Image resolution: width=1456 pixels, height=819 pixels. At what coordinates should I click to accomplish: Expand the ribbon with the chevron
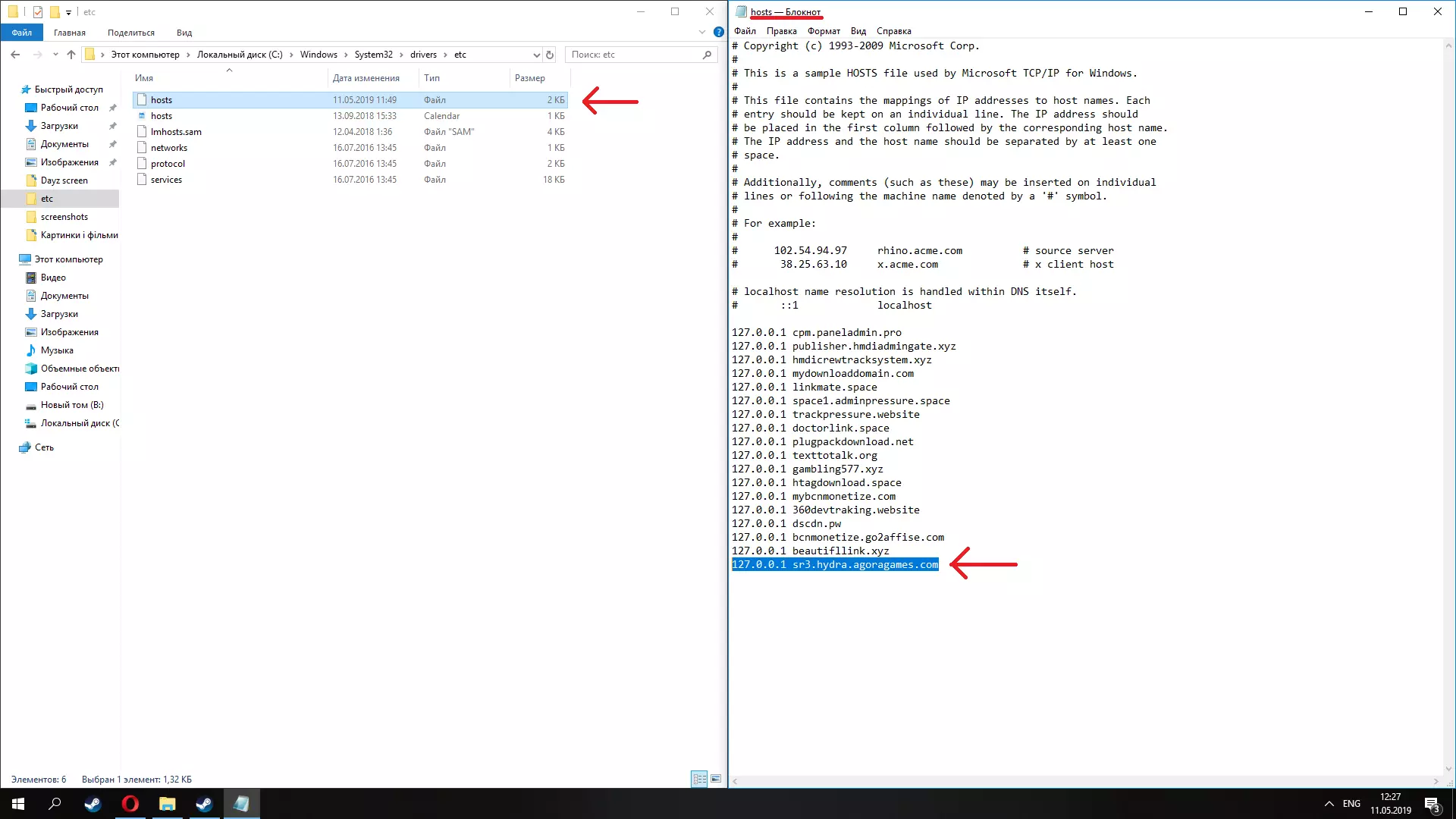point(702,32)
